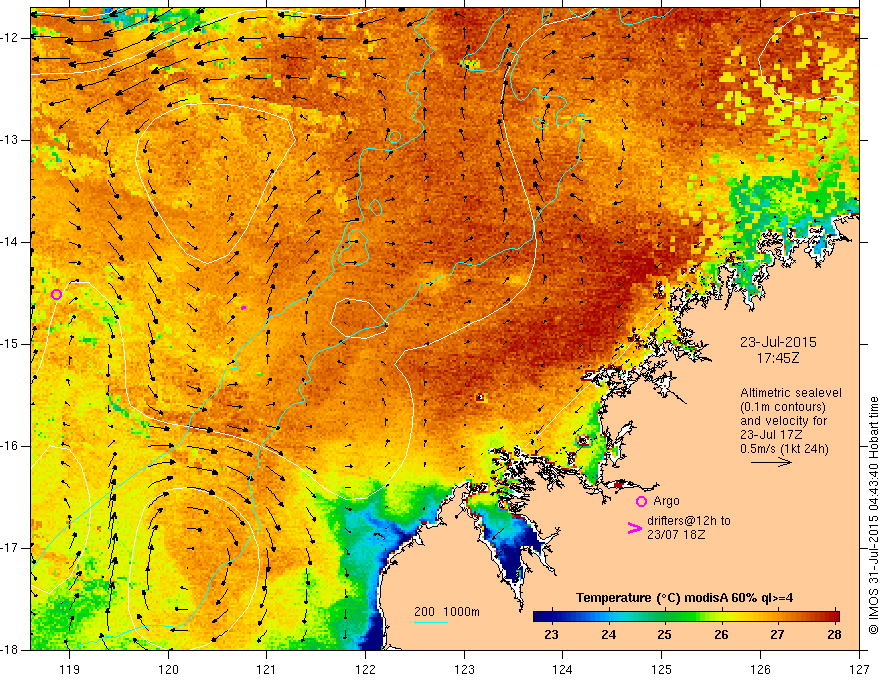
Task: Click the 0.5m/s velocity scale arrow
Action: coord(771,462)
